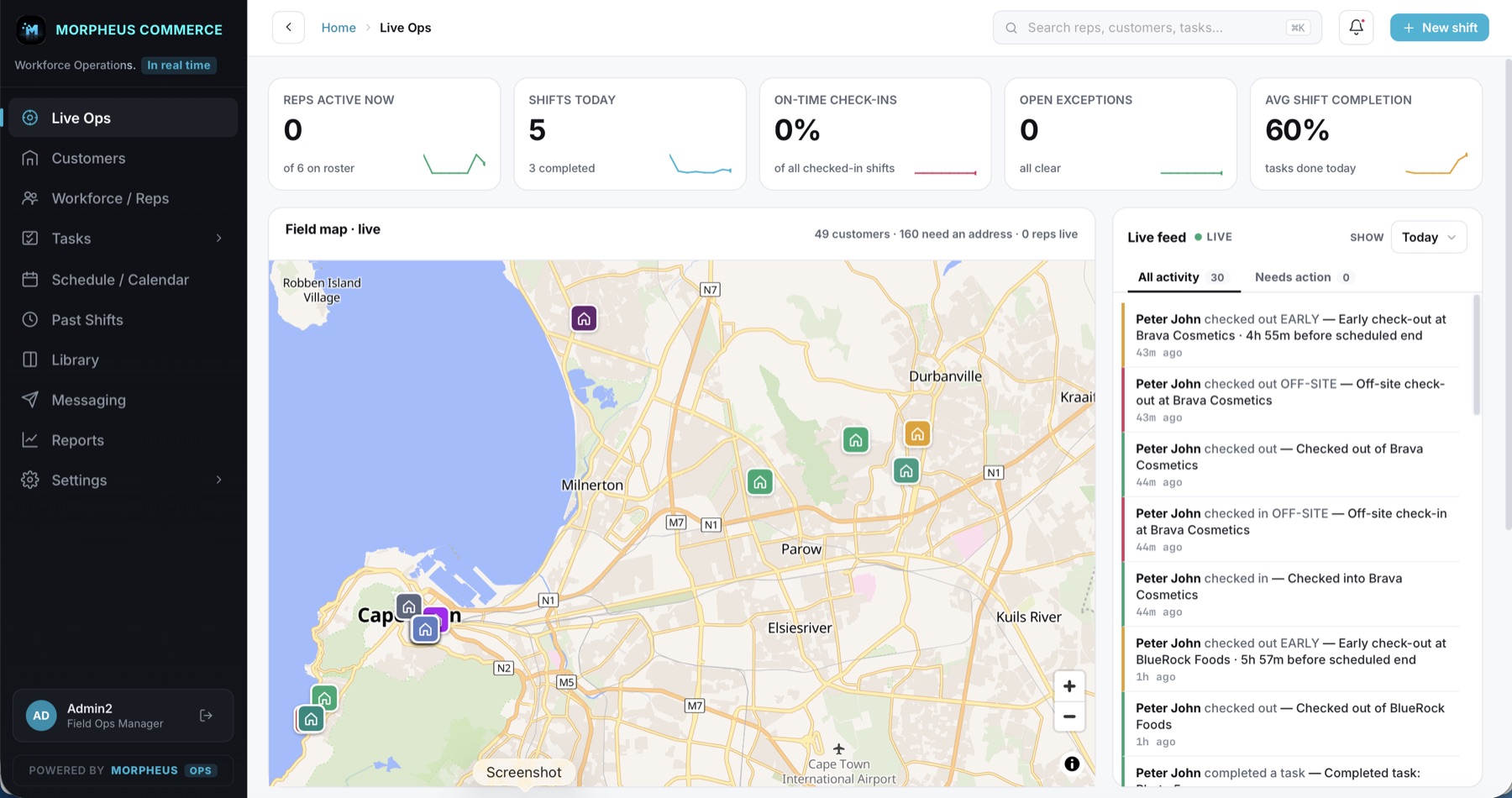The image size is (1512, 798).
Task: Expand the Tasks submenu chevron
Action: 219,239
